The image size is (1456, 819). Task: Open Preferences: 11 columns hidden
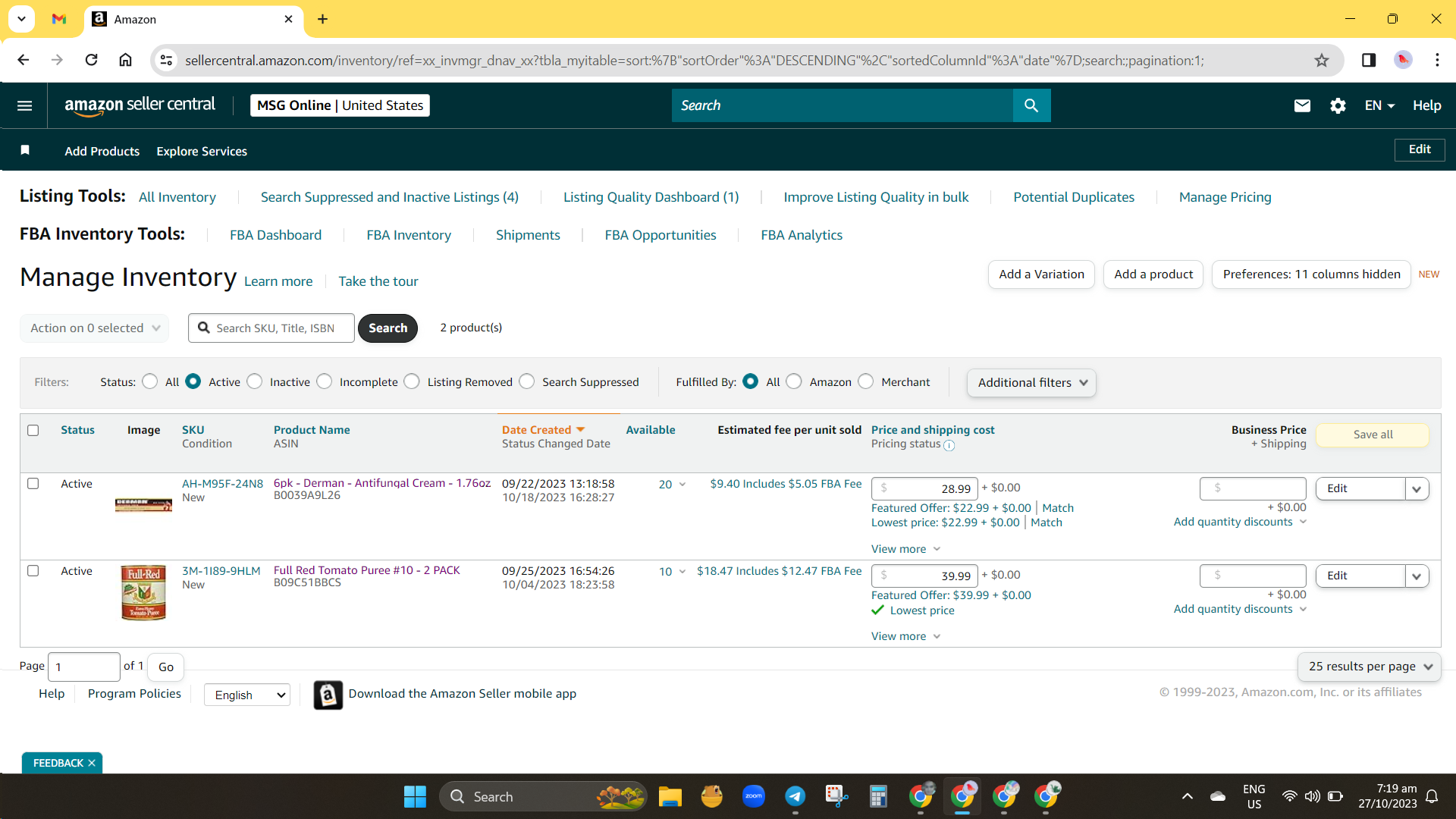pos(1311,275)
